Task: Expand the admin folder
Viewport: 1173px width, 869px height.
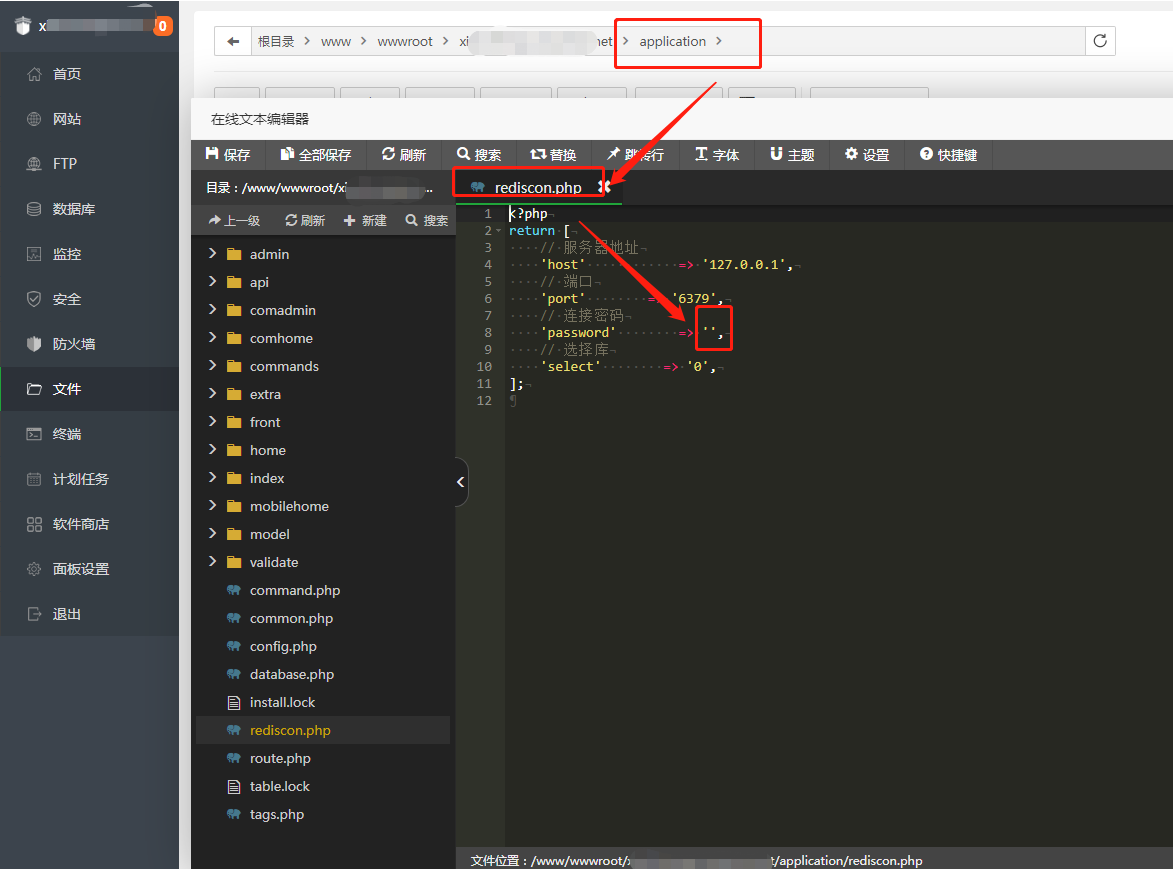Action: click(212, 254)
